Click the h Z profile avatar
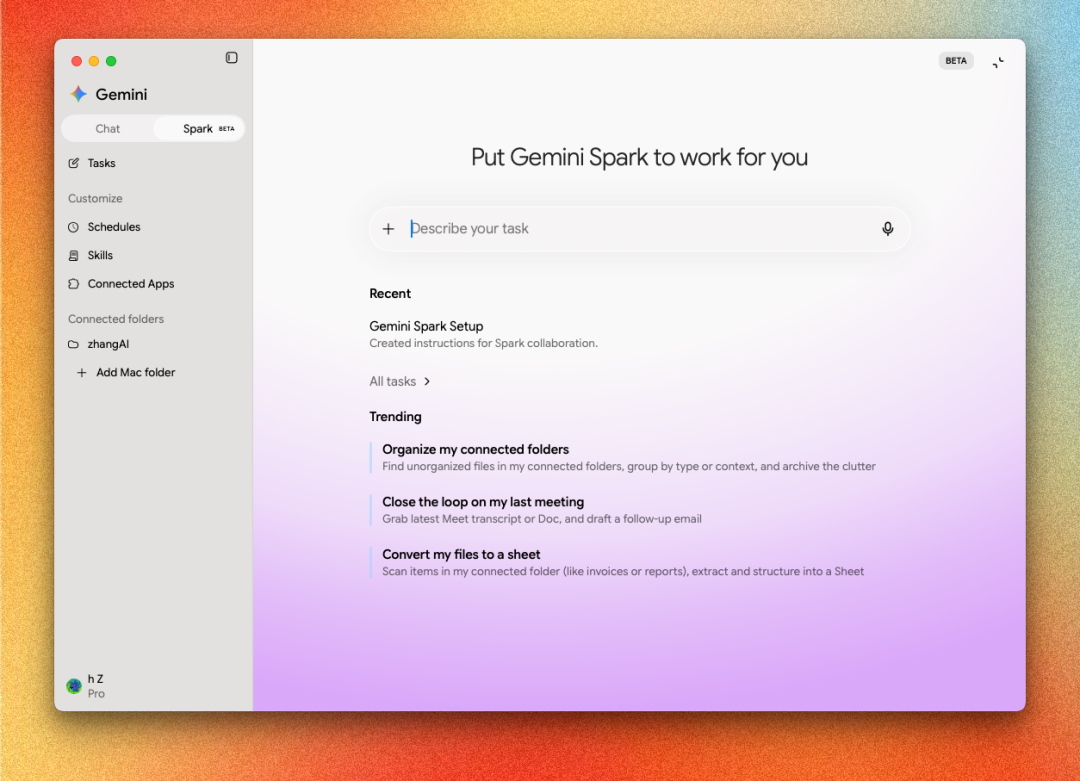Screen dimensions: 1080x781 click(x=74, y=686)
